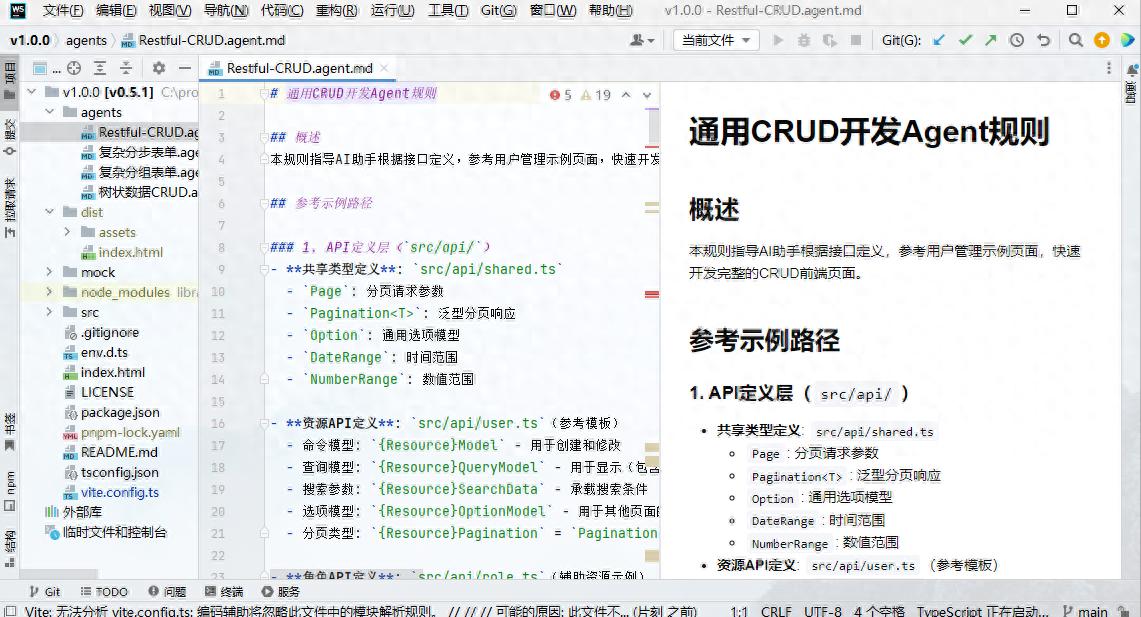Show Git history with the clock icon
This screenshot has width=1141, height=617.
click(1019, 39)
